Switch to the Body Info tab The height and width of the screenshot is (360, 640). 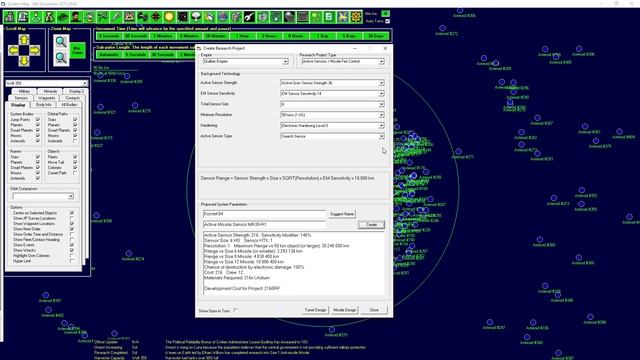pyautogui.click(x=44, y=105)
